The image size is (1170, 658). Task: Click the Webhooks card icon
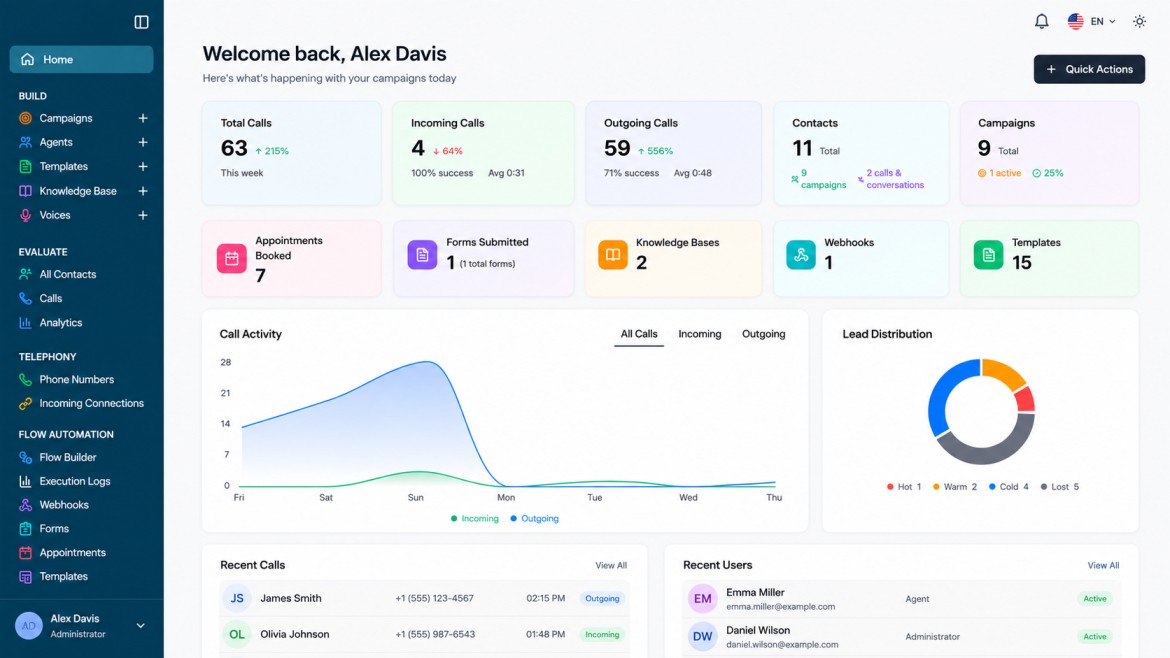pyautogui.click(x=801, y=254)
